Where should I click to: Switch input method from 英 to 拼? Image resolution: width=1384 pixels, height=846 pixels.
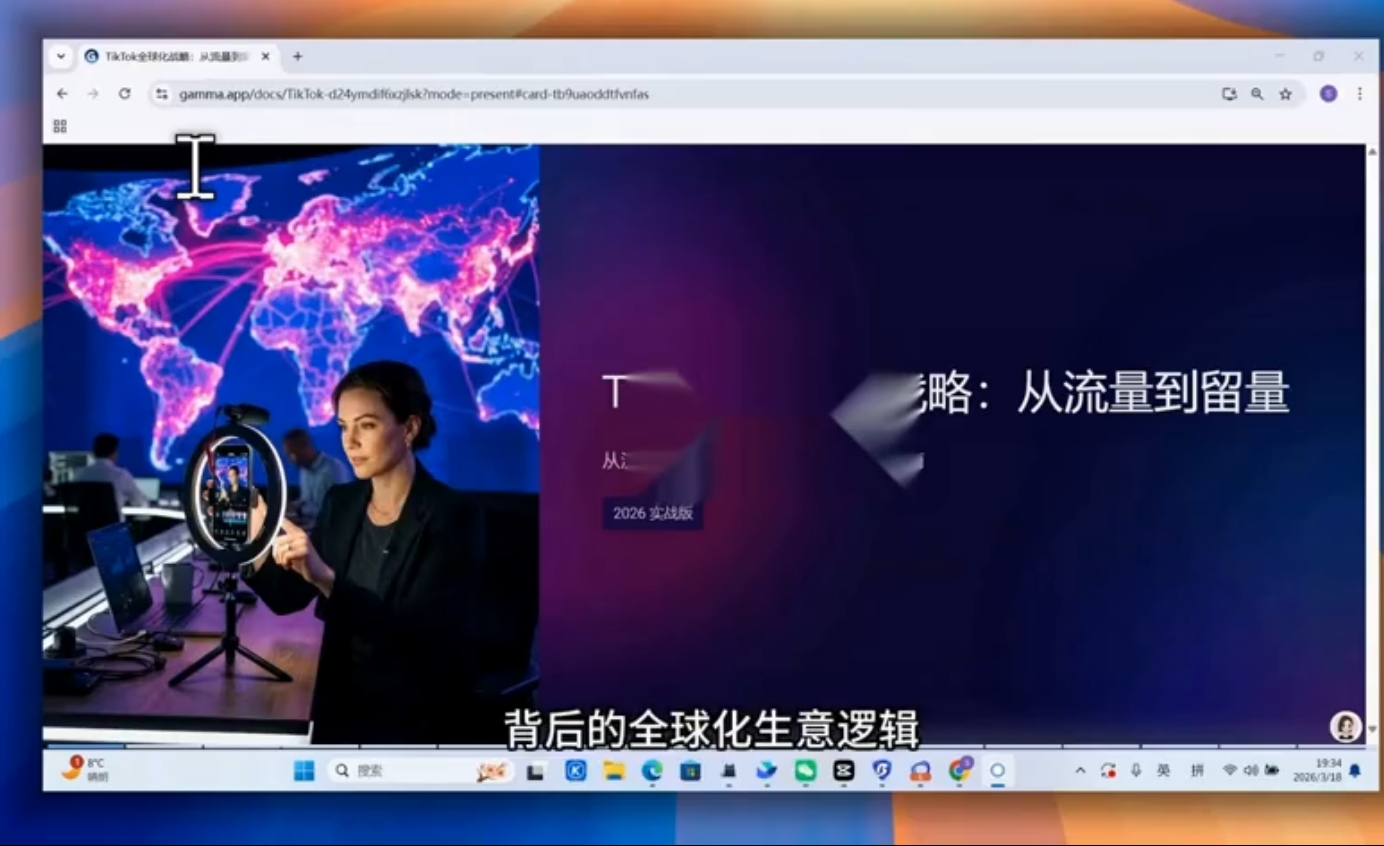[1196, 770]
